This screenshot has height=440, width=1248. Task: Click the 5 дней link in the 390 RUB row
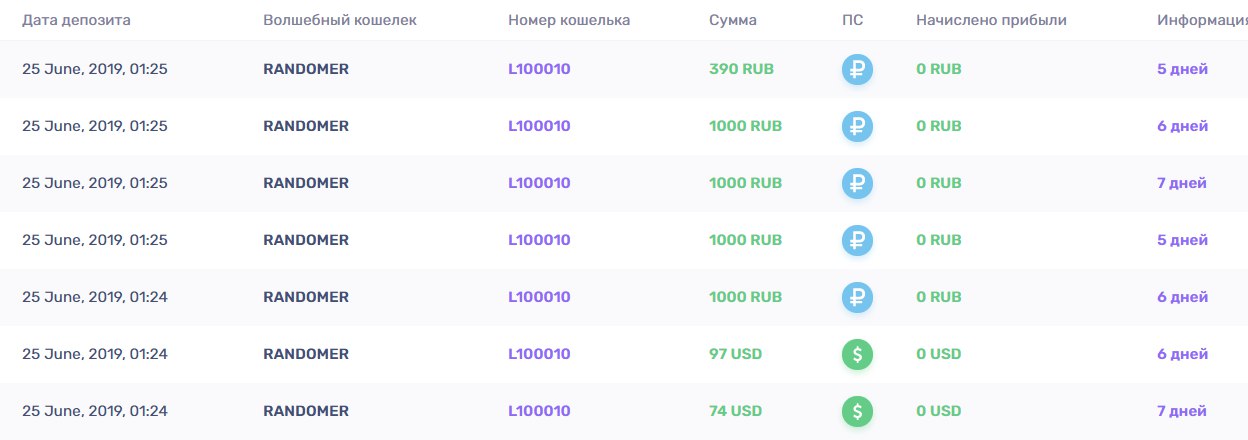pyautogui.click(x=1182, y=69)
